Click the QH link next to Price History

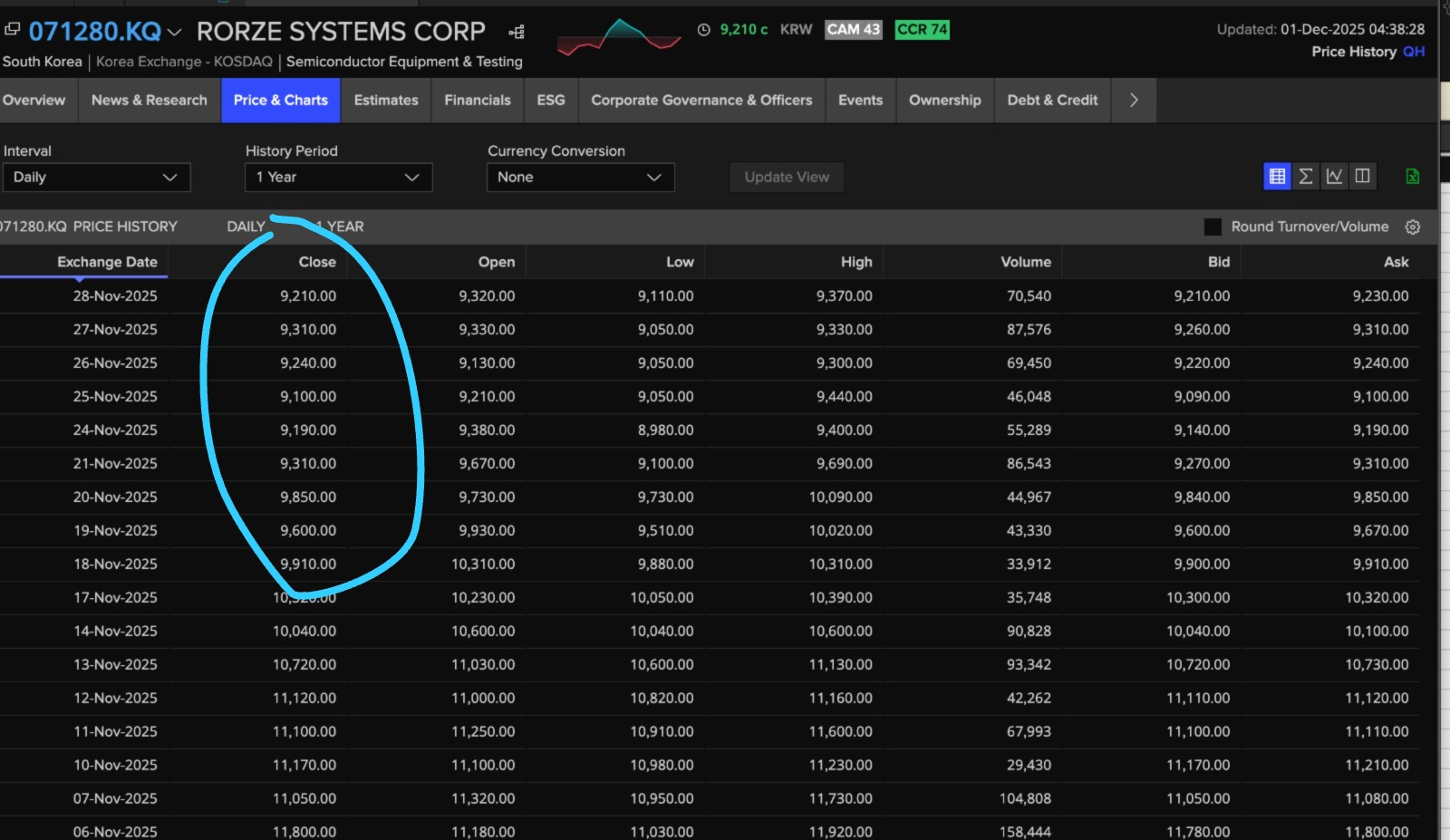(x=1414, y=52)
